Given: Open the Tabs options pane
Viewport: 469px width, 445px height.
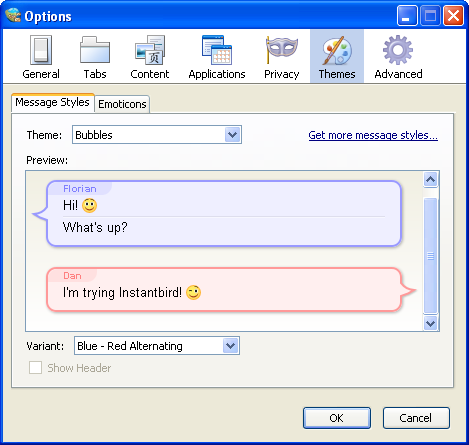Looking at the screenshot, I should [95, 57].
